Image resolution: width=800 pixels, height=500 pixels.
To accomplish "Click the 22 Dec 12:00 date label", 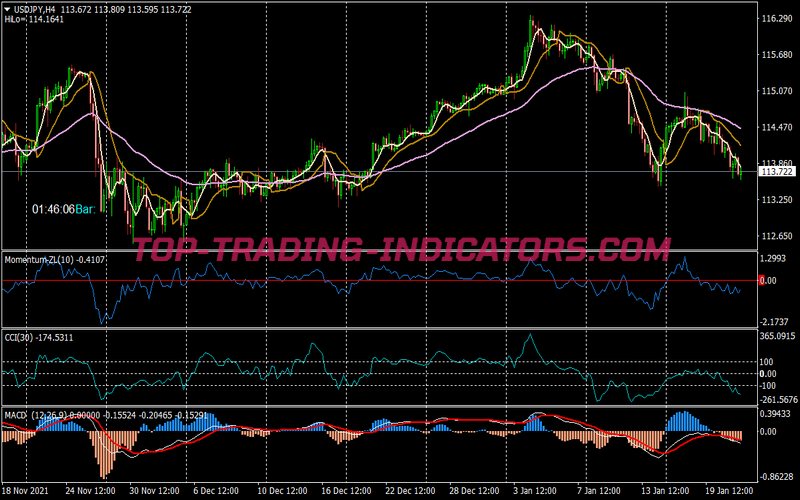I will click(411, 491).
